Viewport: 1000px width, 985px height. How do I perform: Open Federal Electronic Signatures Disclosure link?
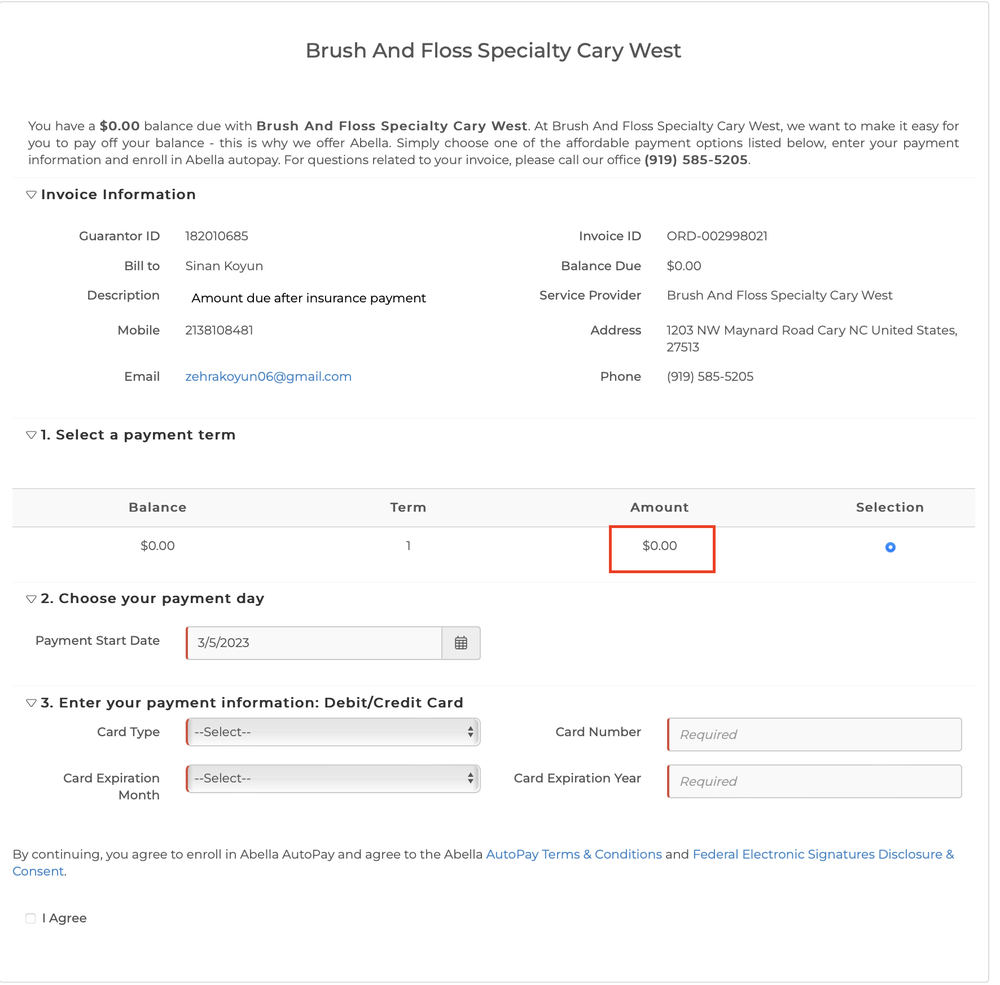822,854
